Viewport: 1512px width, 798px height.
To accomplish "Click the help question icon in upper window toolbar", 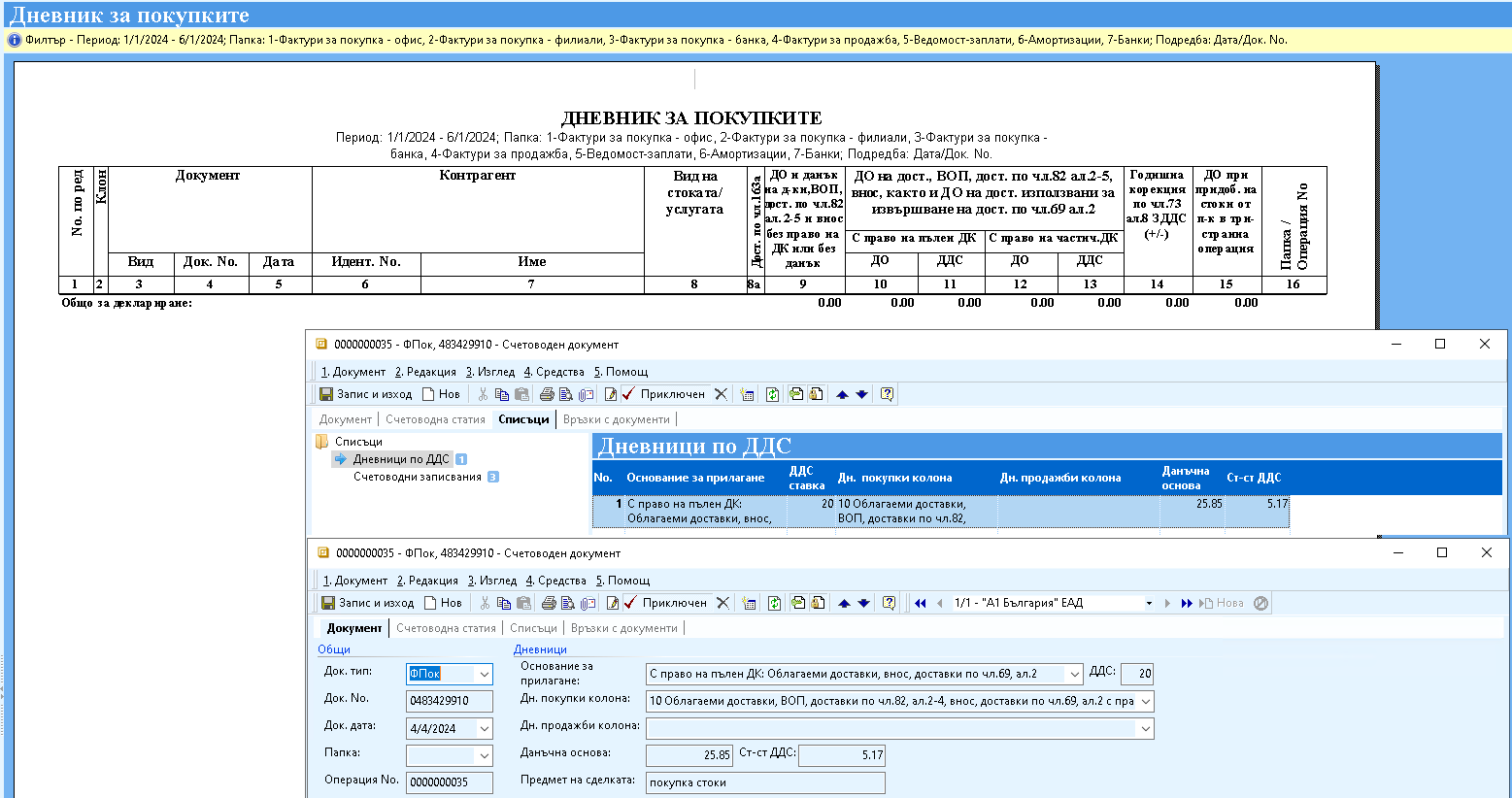I will pyautogui.click(x=887, y=394).
